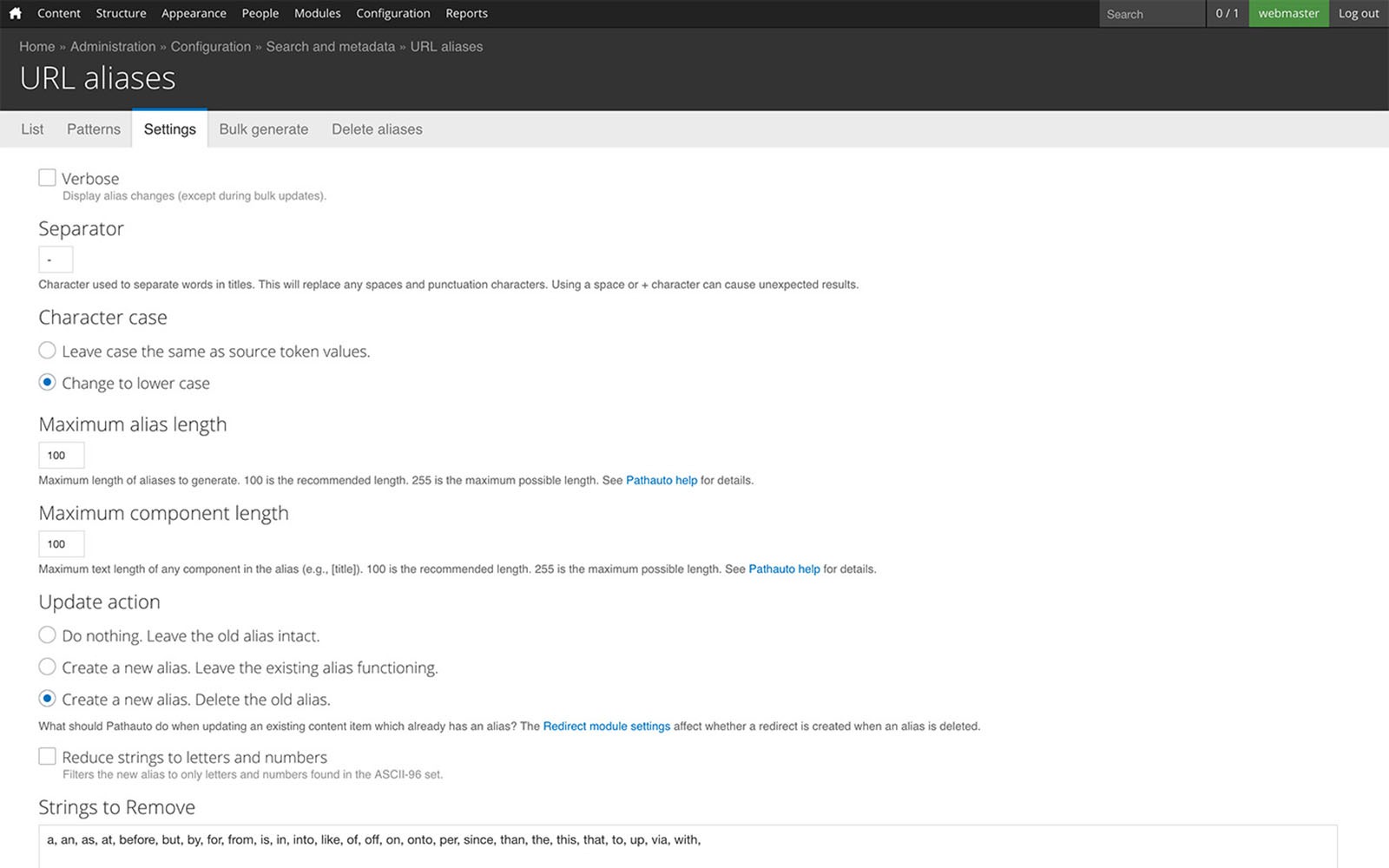1389x868 pixels.
Task: Open the Configuration menu
Action: [393, 13]
